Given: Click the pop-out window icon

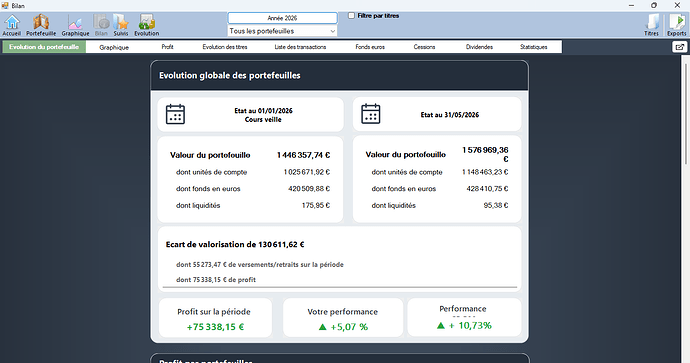Looking at the screenshot, I should [x=679, y=47].
